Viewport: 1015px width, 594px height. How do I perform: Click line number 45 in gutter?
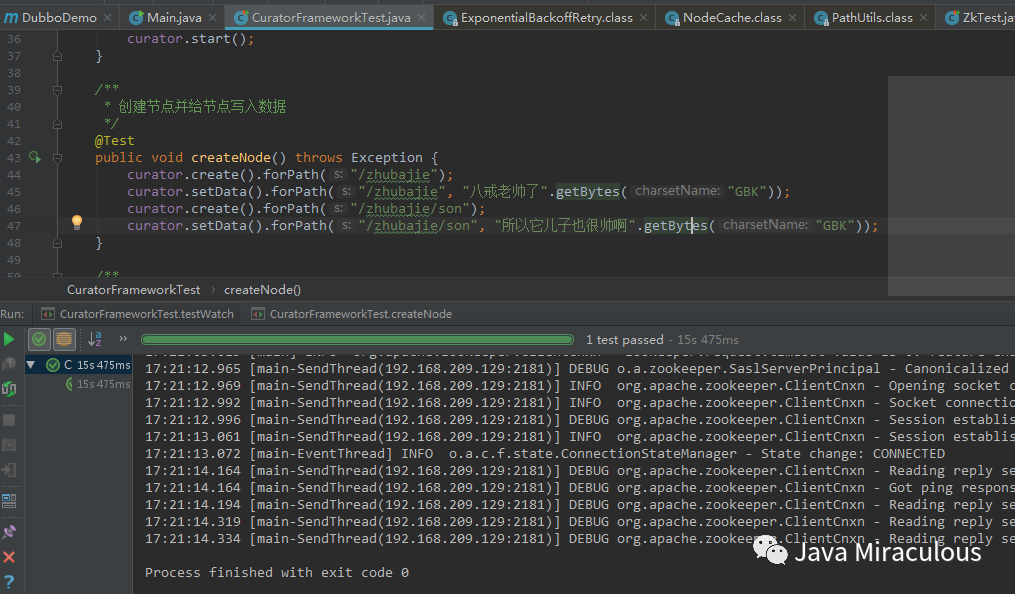point(14,192)
